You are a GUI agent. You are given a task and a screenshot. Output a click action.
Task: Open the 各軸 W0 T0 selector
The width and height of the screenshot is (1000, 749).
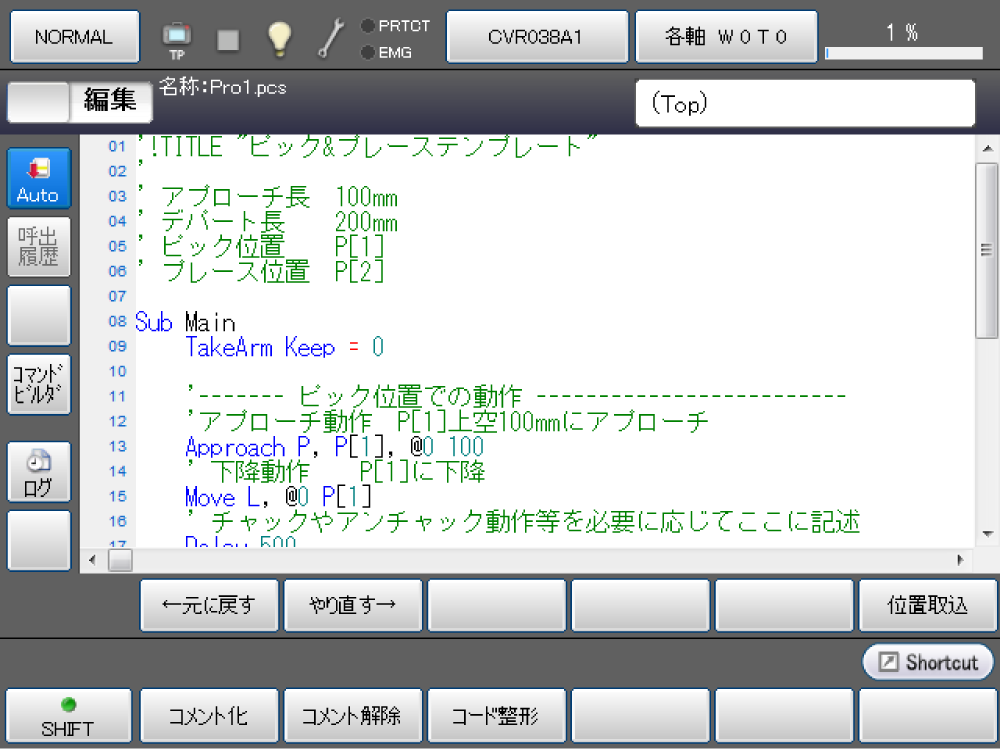coord(726,37)
